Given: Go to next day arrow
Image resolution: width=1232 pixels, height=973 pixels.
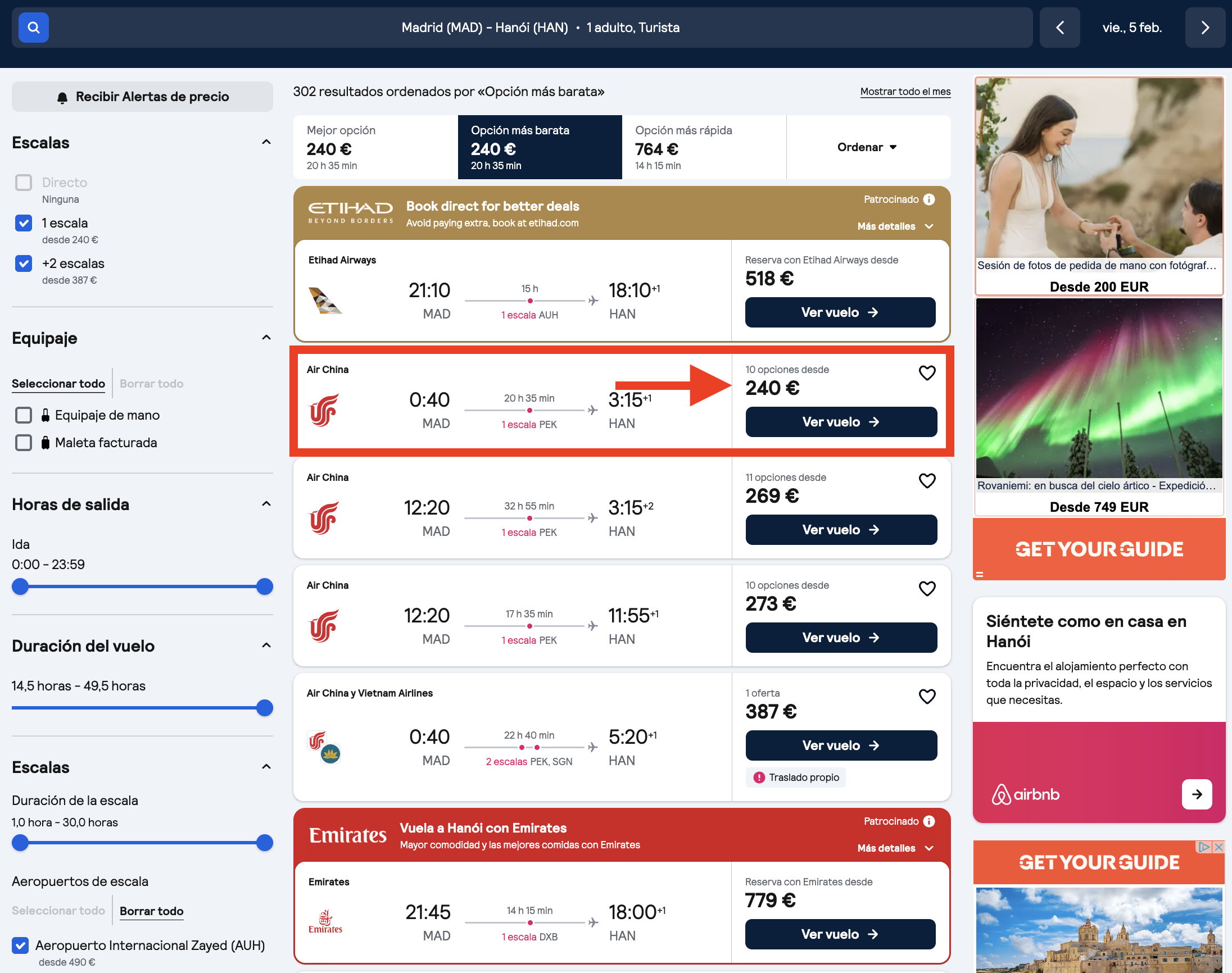Looking at the screenshot, I should tap(1204, 28).
